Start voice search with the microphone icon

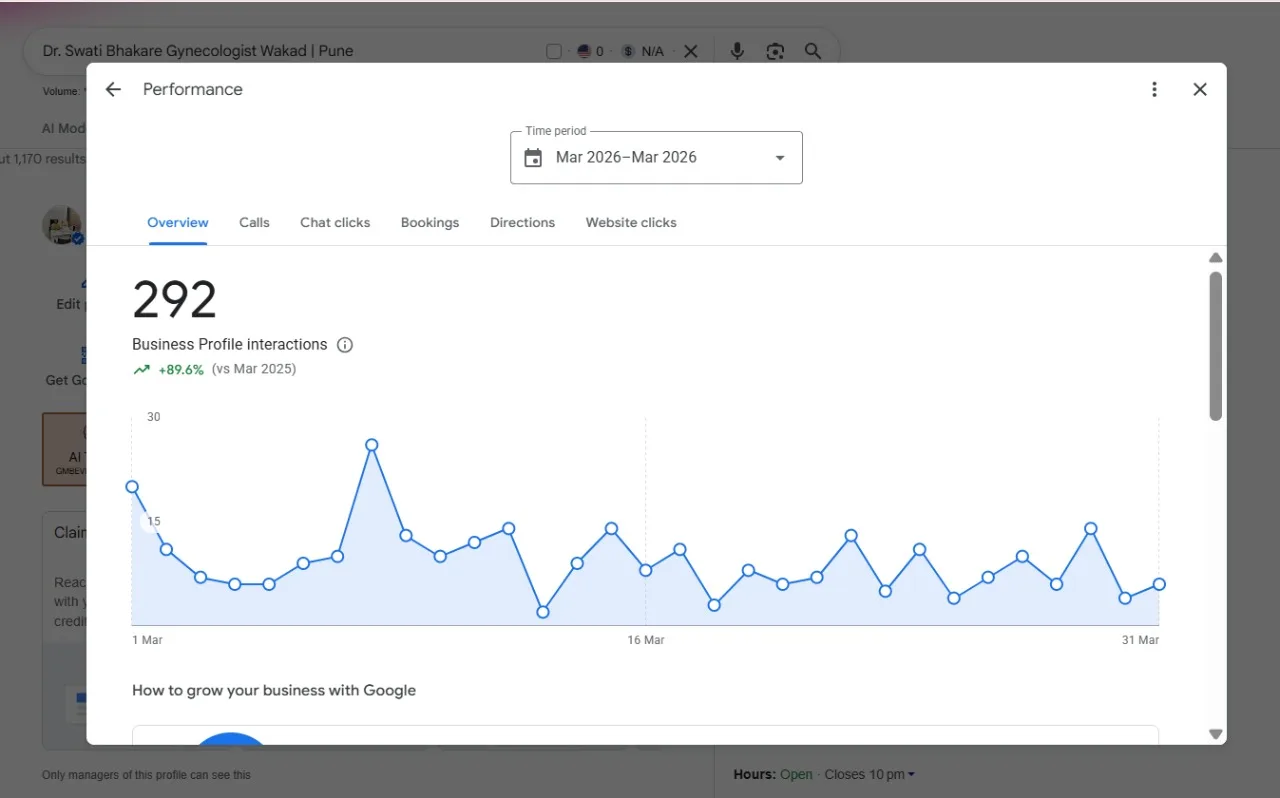pyautogui.click(x=737, y=51)
